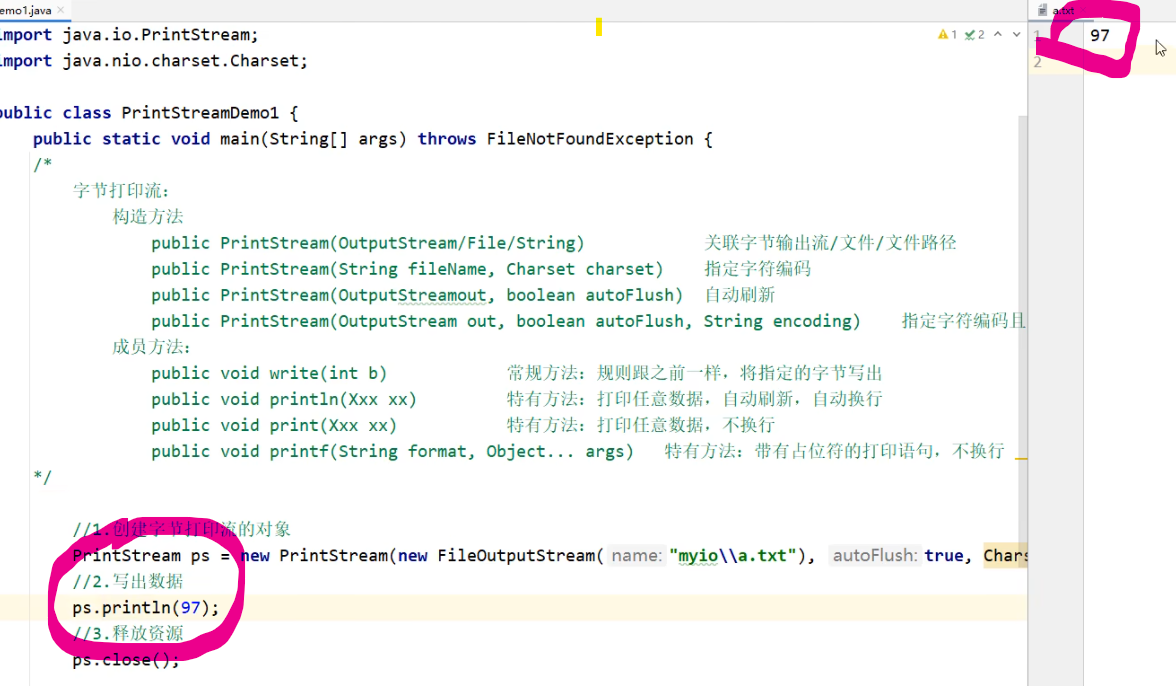Click the "myio\\a.txt" string literal
Screen dimensions: 1176x686
(733, 556)
